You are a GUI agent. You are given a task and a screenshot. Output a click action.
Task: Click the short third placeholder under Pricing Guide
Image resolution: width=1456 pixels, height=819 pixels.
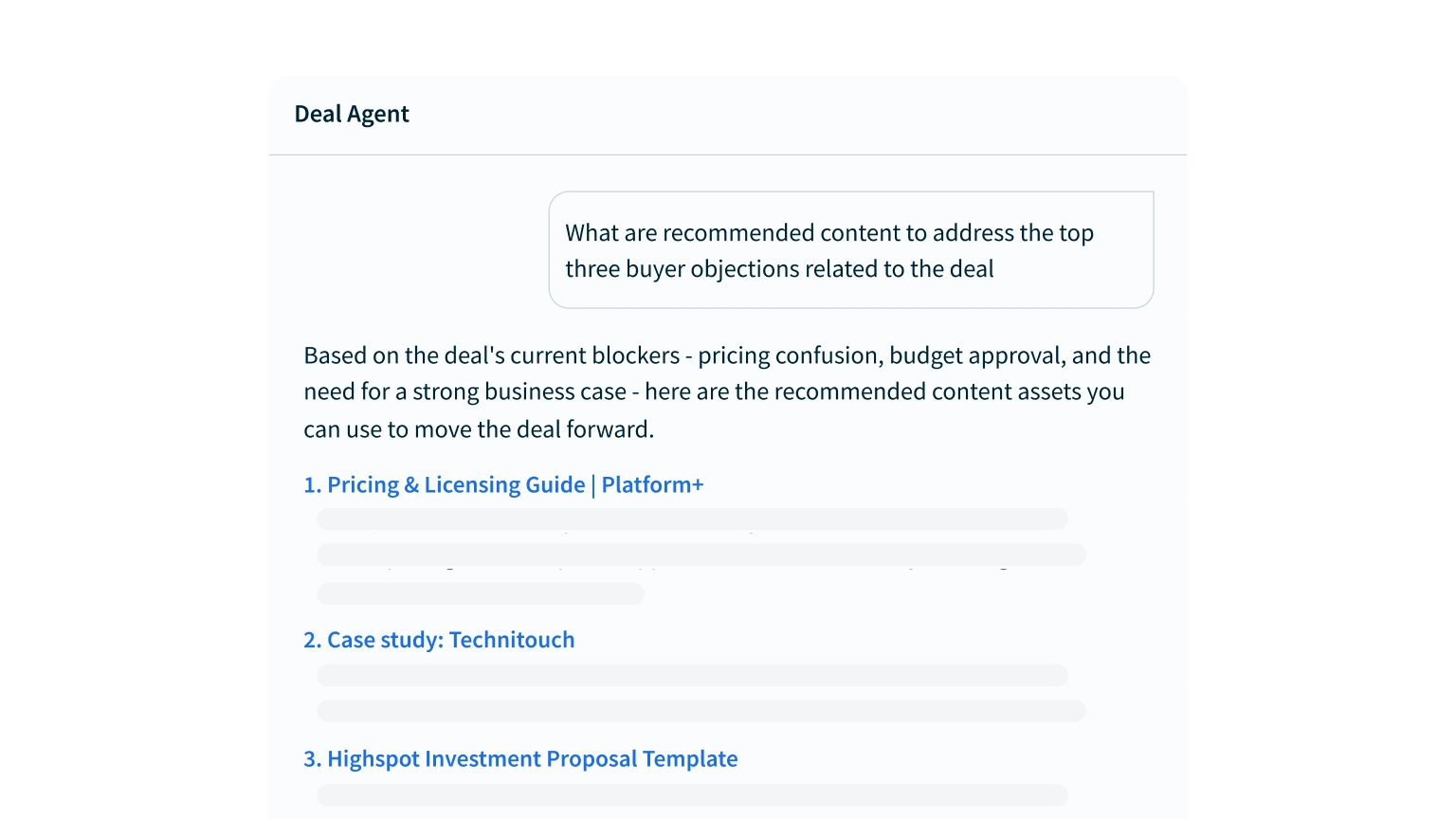481,594
